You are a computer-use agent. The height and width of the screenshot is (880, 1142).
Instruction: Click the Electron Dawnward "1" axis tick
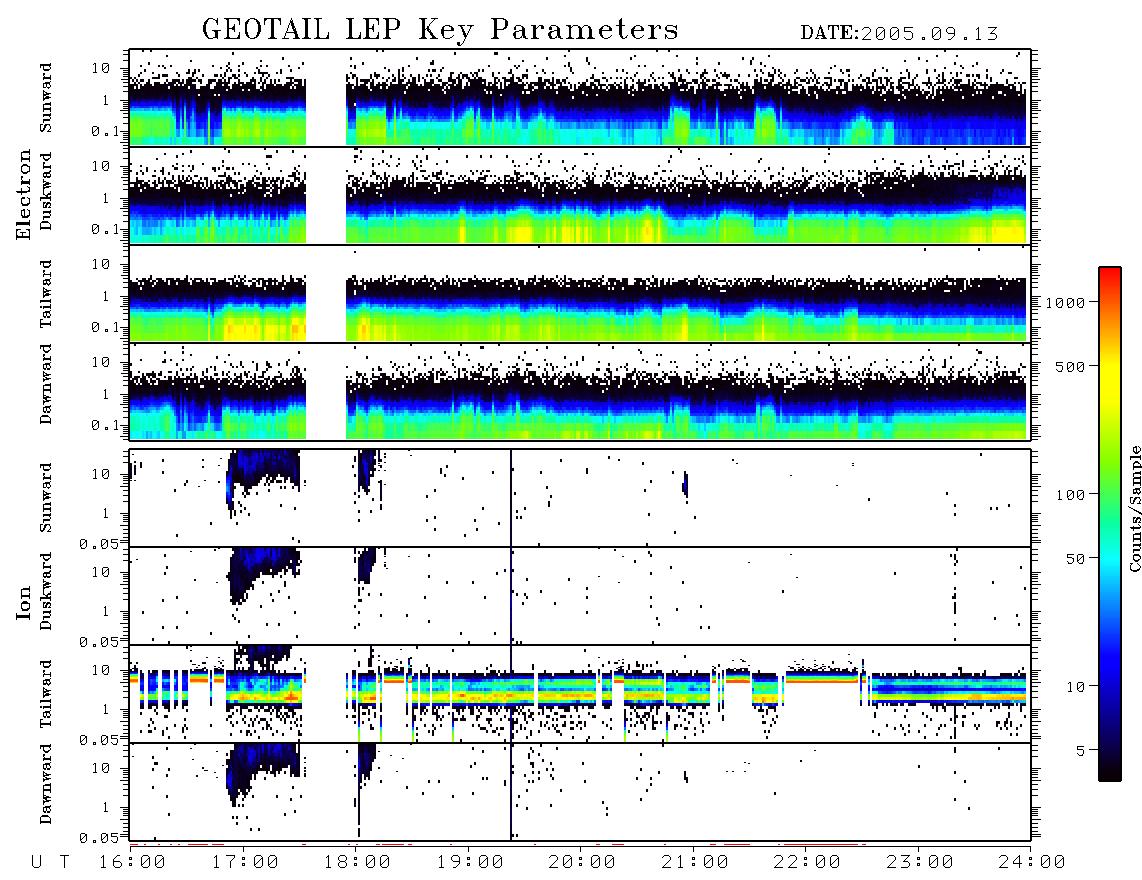(105, 394)
